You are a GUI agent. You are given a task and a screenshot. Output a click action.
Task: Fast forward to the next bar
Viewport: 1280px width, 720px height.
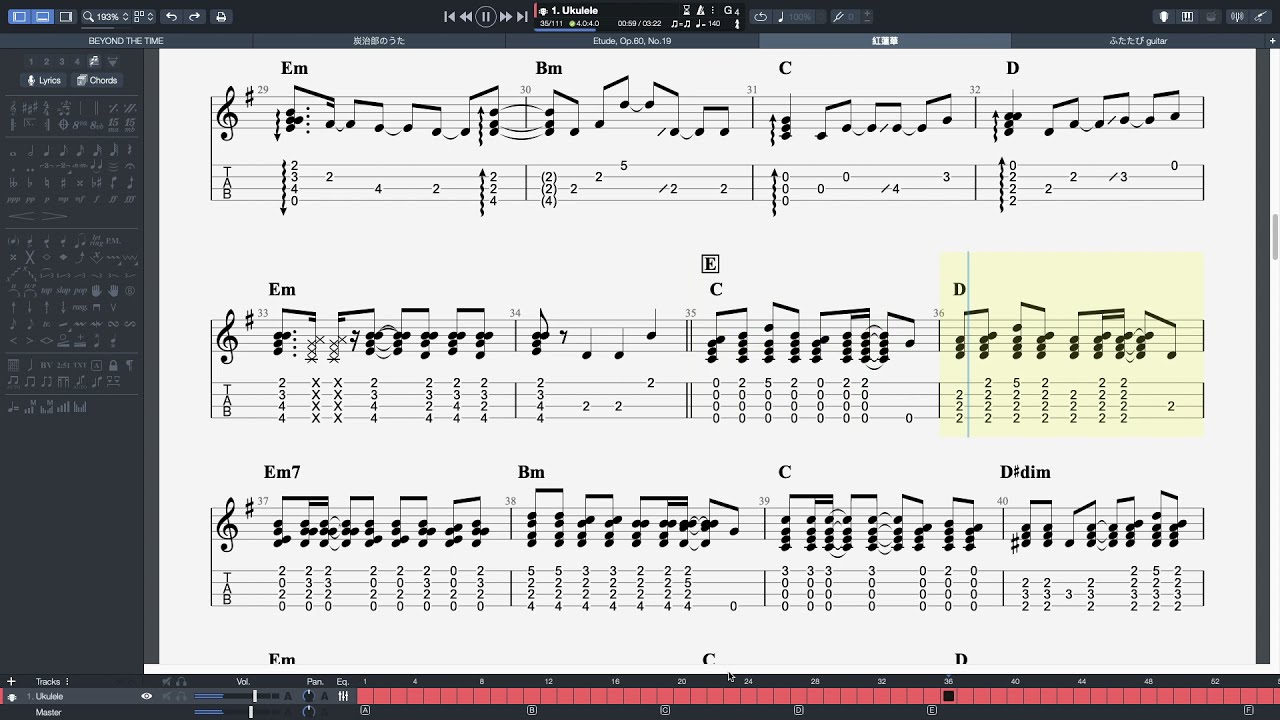[506, 17]
